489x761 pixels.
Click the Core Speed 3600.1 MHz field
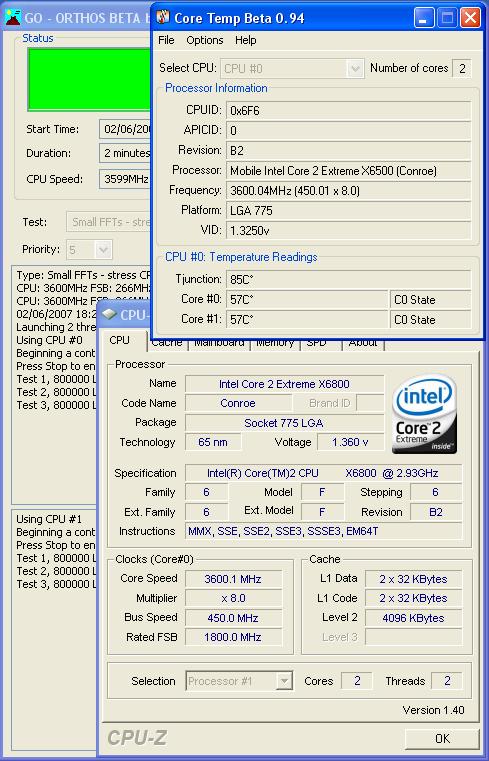[233, 579]
